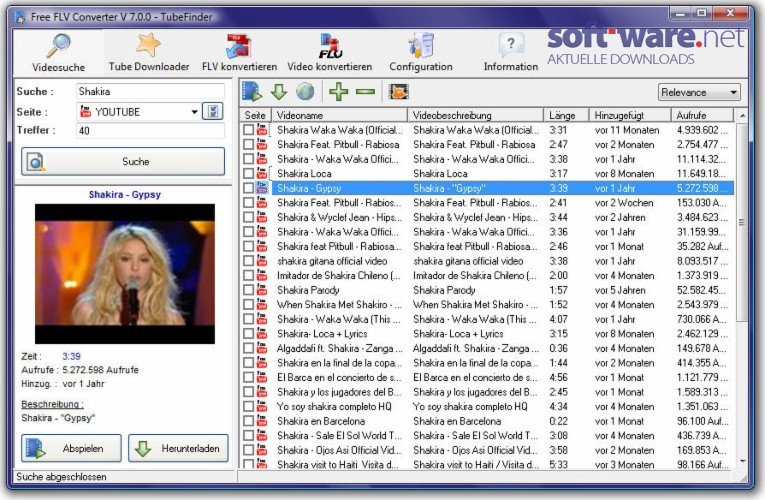The image size is (765, 500).
Task: Click the Abspielen play button
Action: (x=71, y=448)
